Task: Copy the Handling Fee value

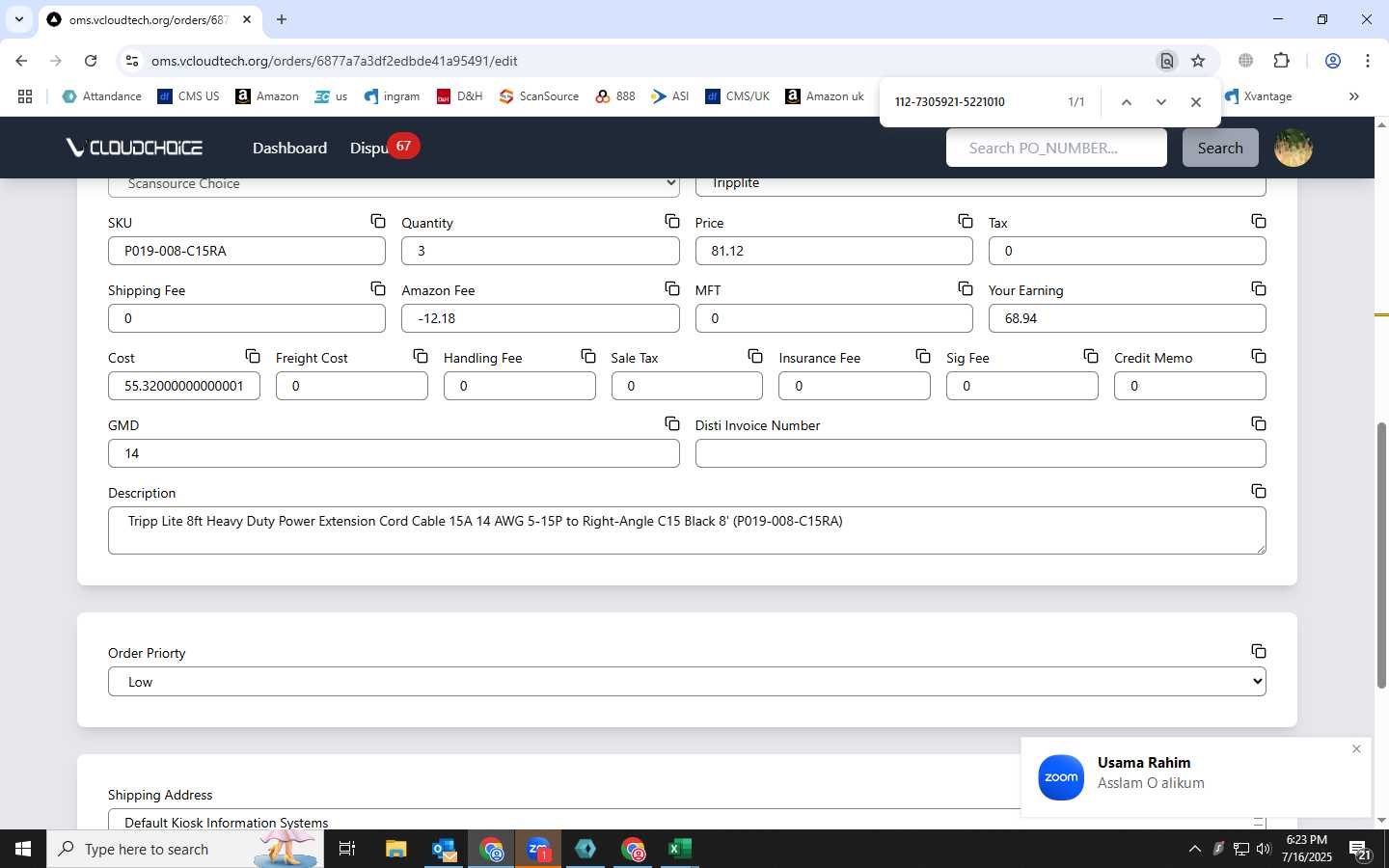Action: [x=588, y=357]
